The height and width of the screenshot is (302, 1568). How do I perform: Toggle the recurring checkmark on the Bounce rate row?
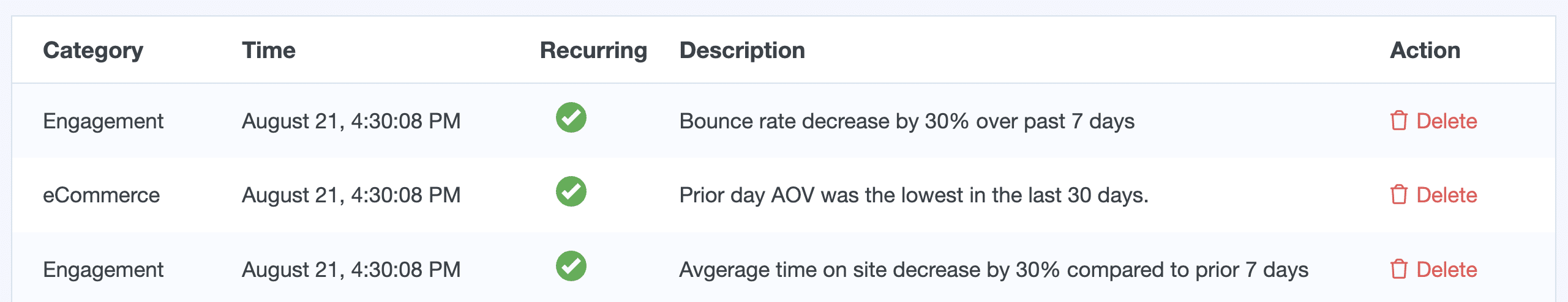point(571,117)
